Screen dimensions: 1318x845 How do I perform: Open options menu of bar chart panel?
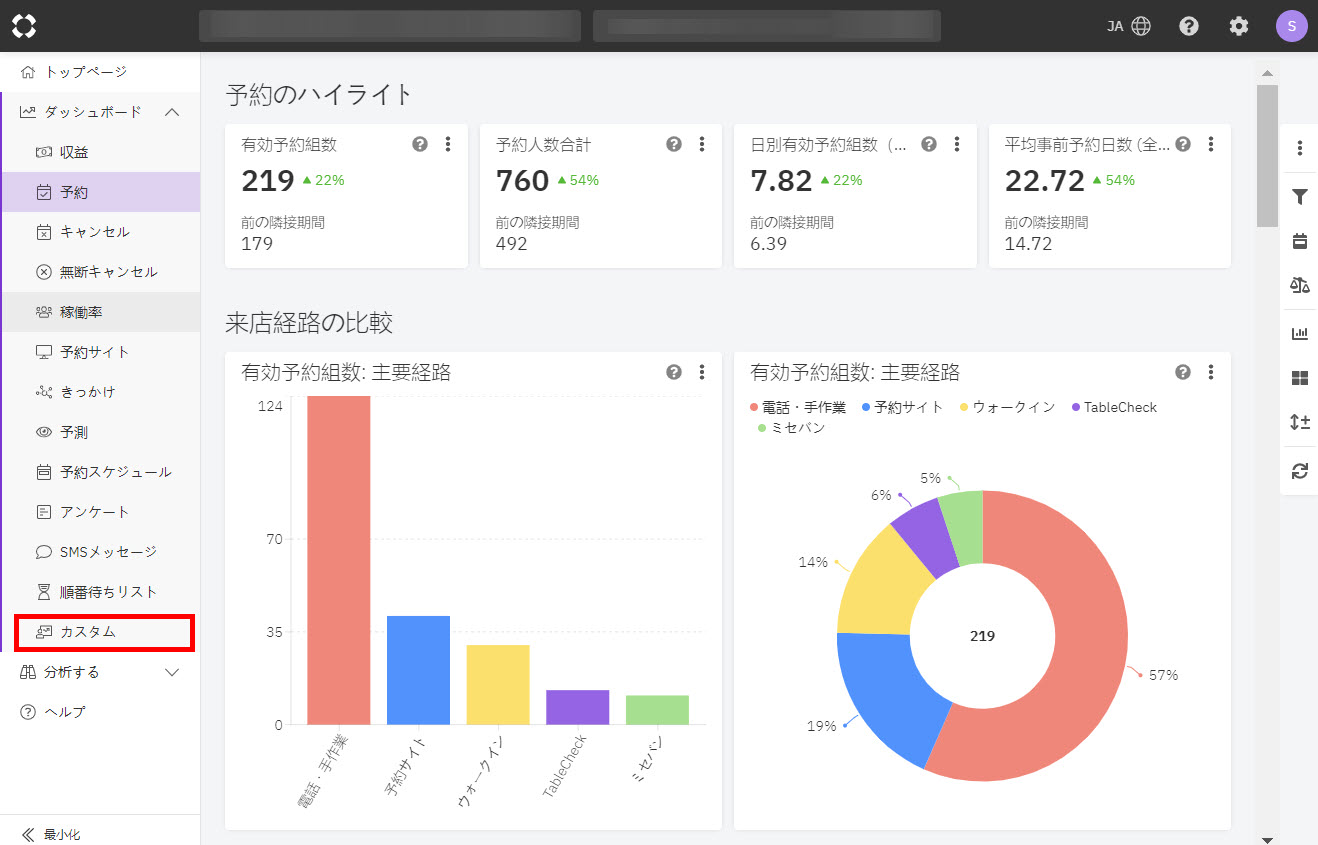click(702, 372)
